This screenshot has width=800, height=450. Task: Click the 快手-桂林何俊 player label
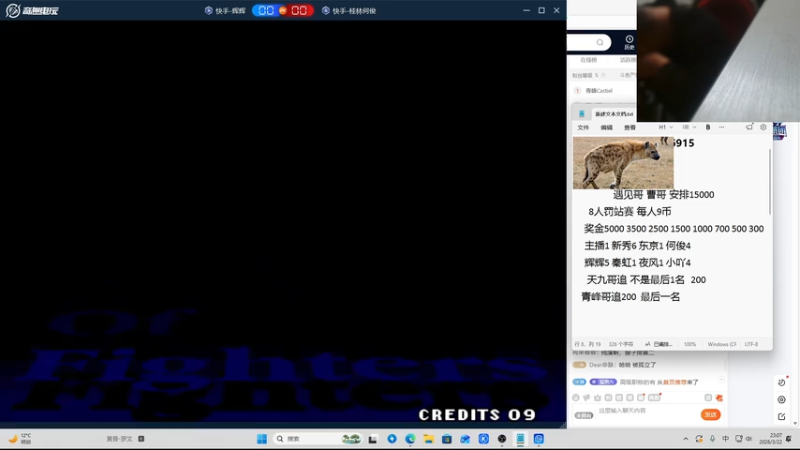[x=349, y=11]
